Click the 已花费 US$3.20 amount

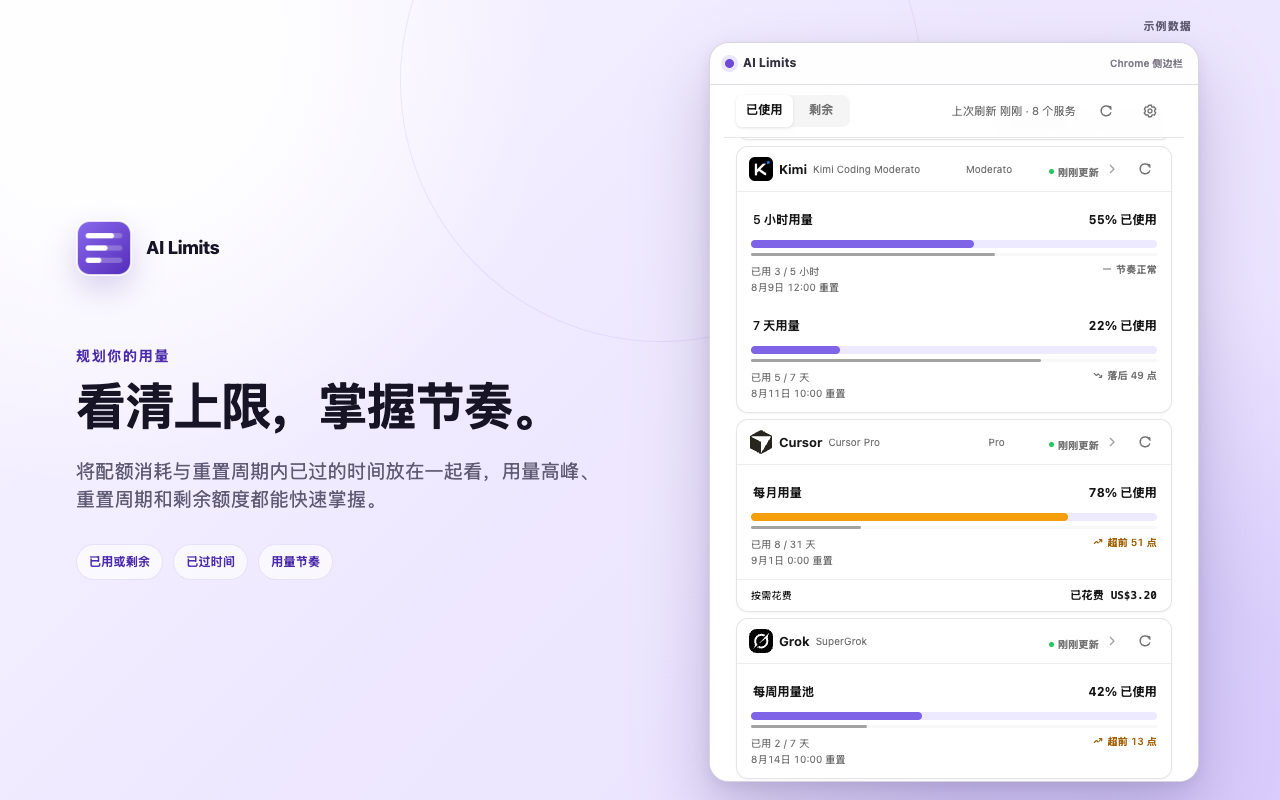[1114, 595]
